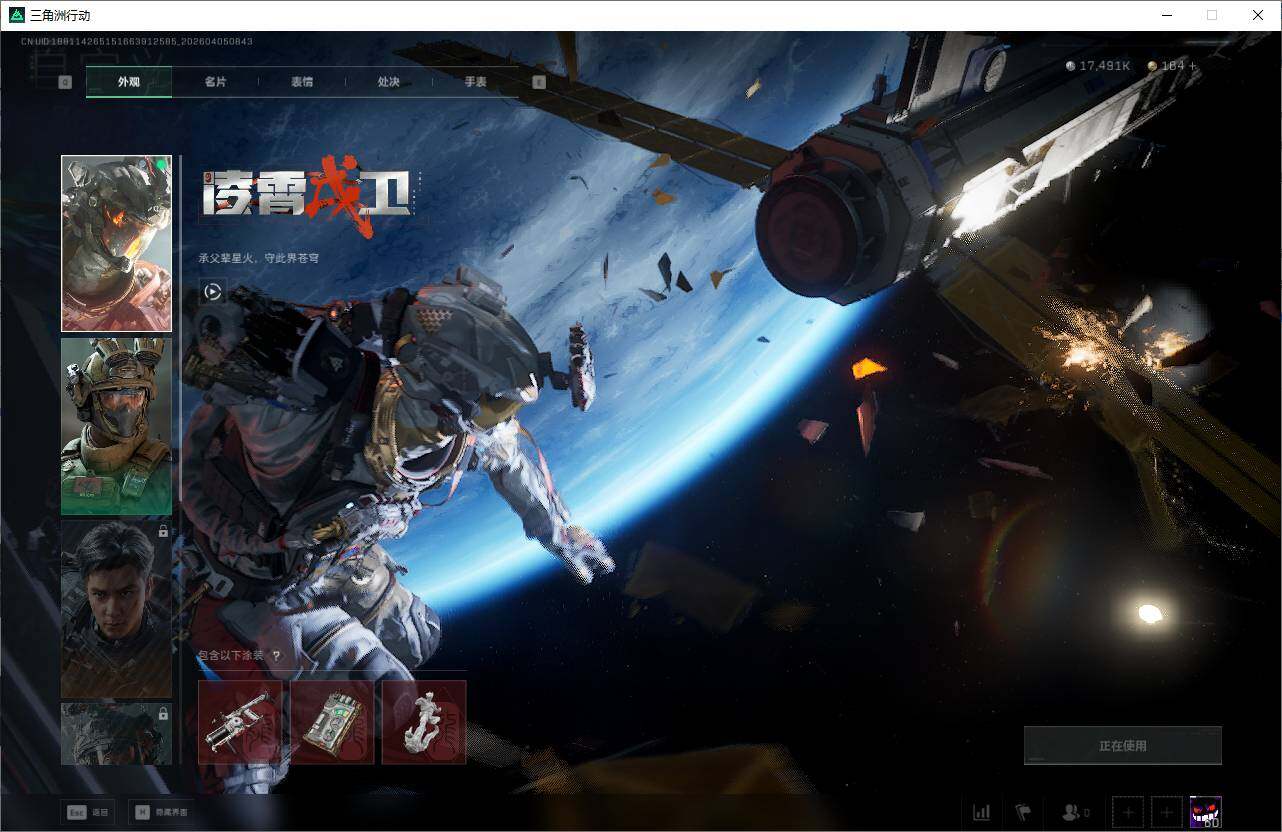Select the locked bare-faced operator skin
Viewport: 1282px width, 832px height.
coord(116,608)
